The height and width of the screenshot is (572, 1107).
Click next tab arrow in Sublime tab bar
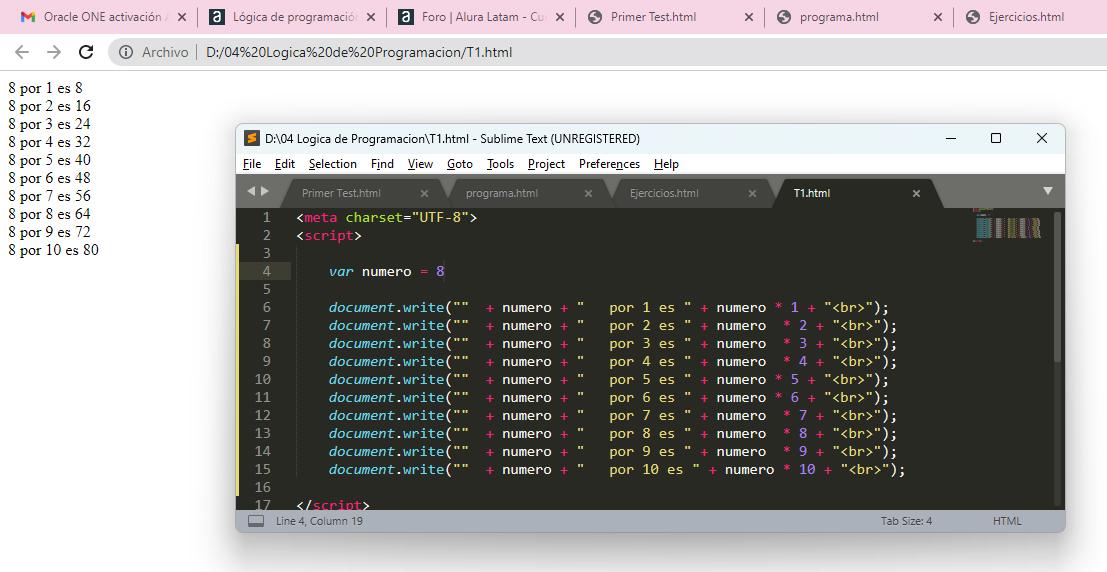click(x=265, y=191)
